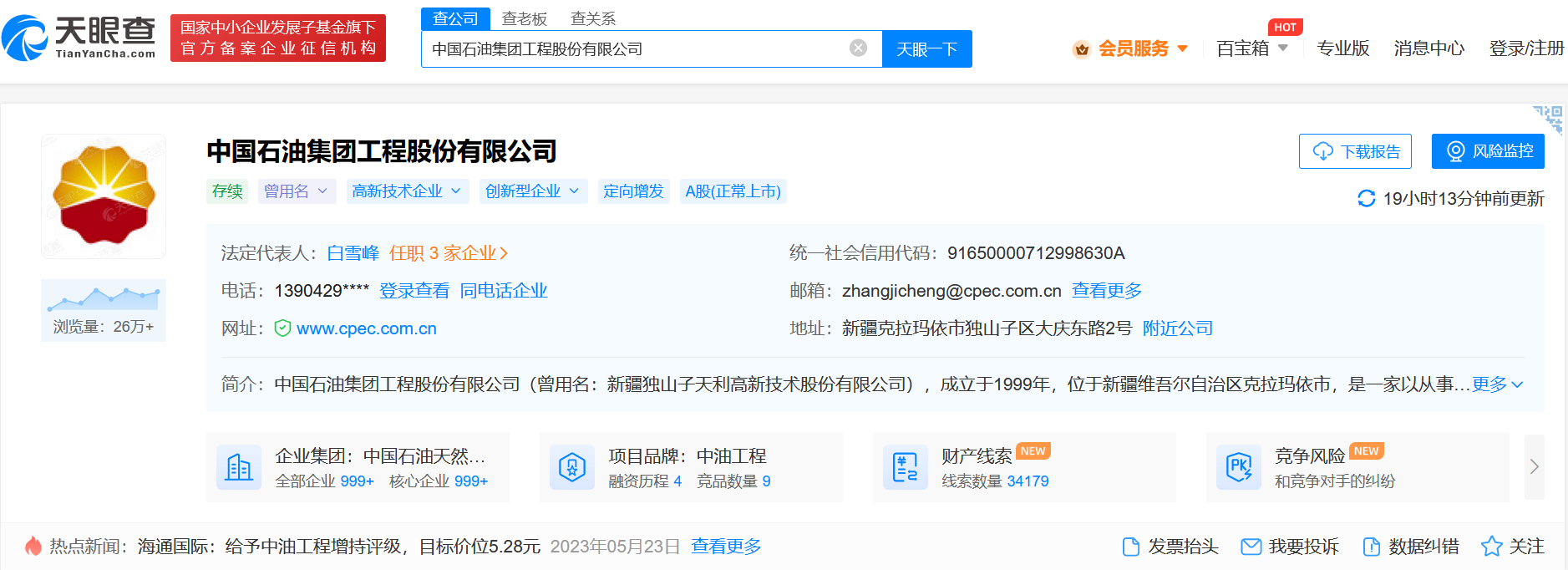Image resolution: width=1568 pixels, height=570 pixels.
Task: Switch to the 查老板 tab
Action: pyautogui.click(x=524, y=18)
